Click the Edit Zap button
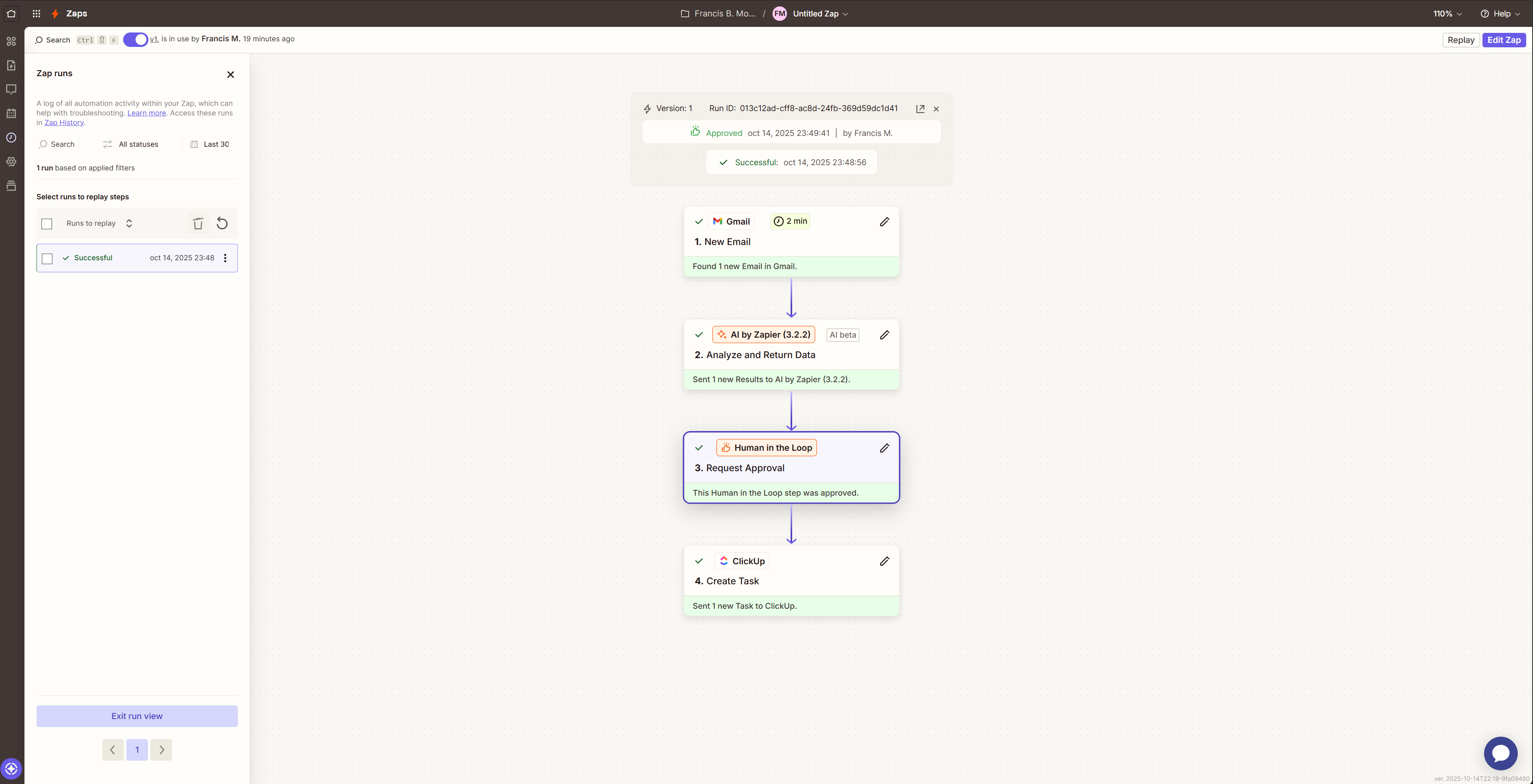Image resolution: width=1533 pixels, height=784 pixels. coord(1504,40)
